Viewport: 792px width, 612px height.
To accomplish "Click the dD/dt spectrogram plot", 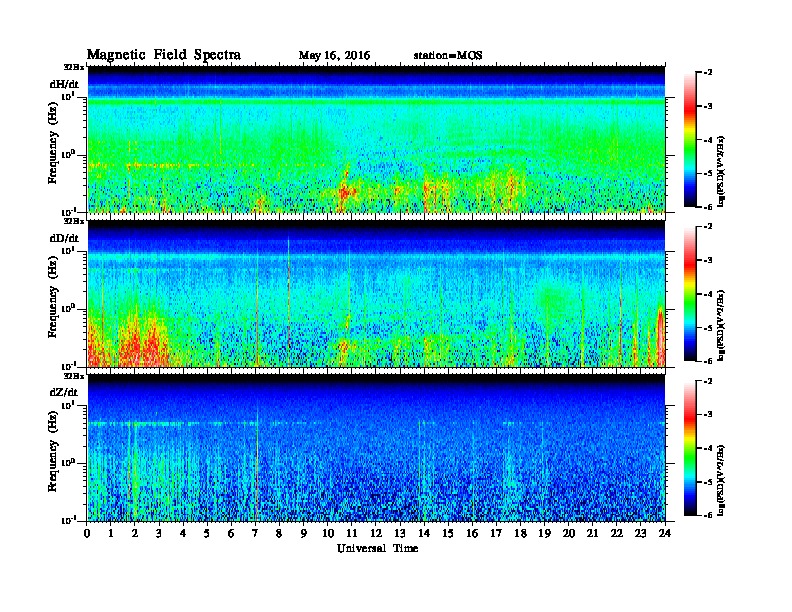I will coord(376,293).
